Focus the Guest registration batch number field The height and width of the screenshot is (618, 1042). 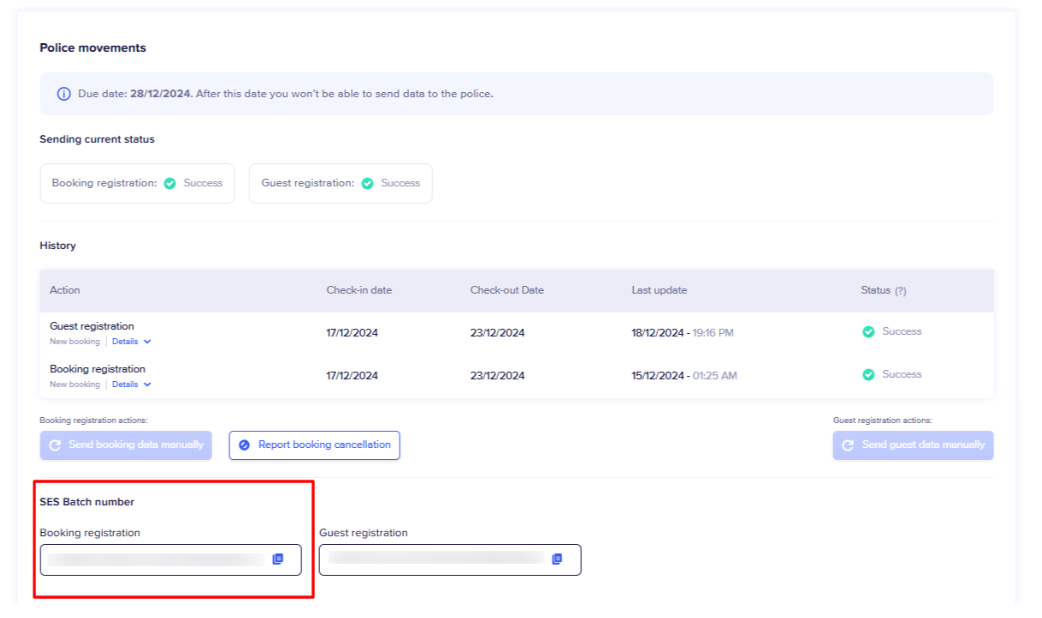pyautogui.click(x=435, y=560)
